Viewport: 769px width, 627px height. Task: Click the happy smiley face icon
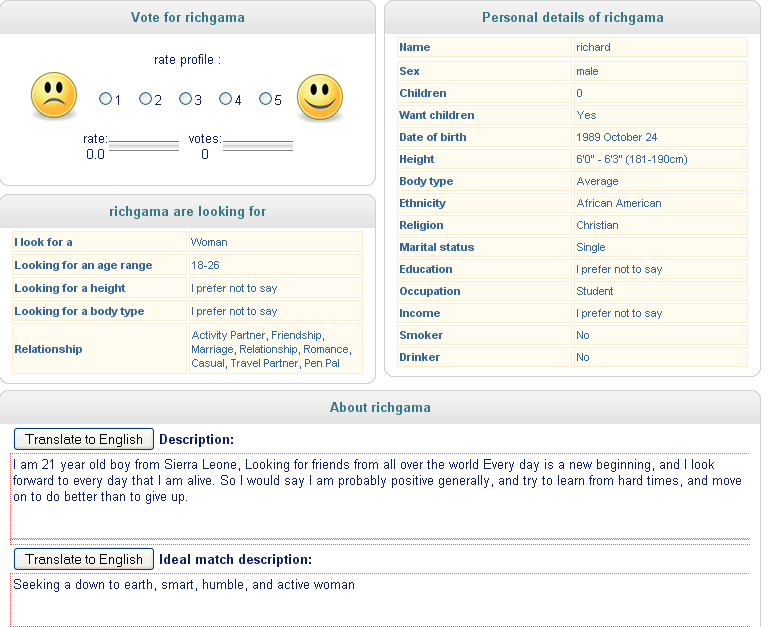pyautogui.click(x=320, y=97)
